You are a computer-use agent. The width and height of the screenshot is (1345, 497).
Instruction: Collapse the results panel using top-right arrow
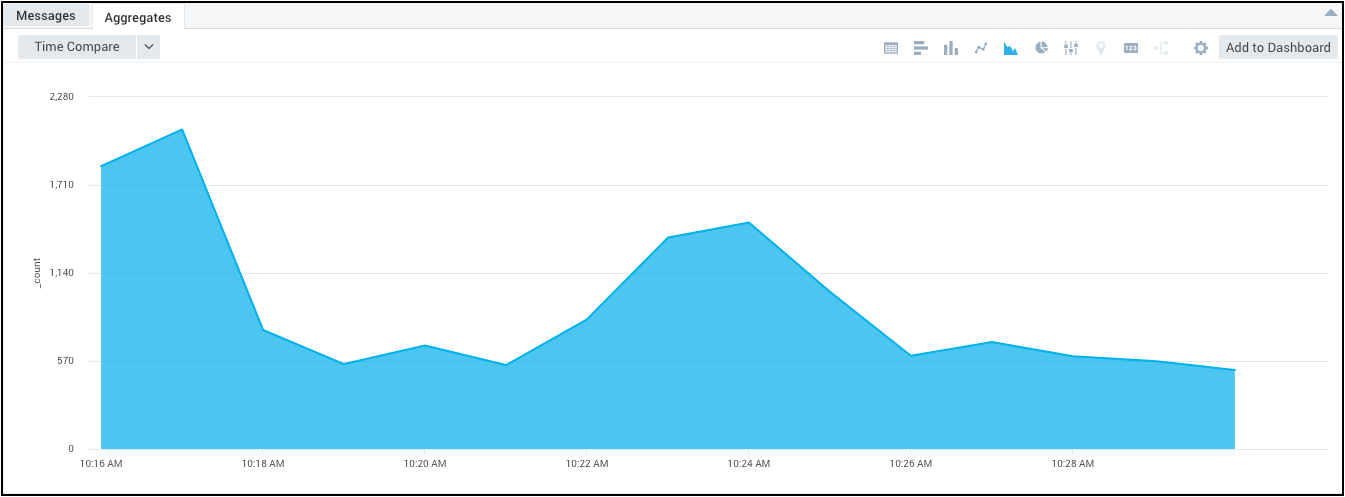pos(1329,14)
